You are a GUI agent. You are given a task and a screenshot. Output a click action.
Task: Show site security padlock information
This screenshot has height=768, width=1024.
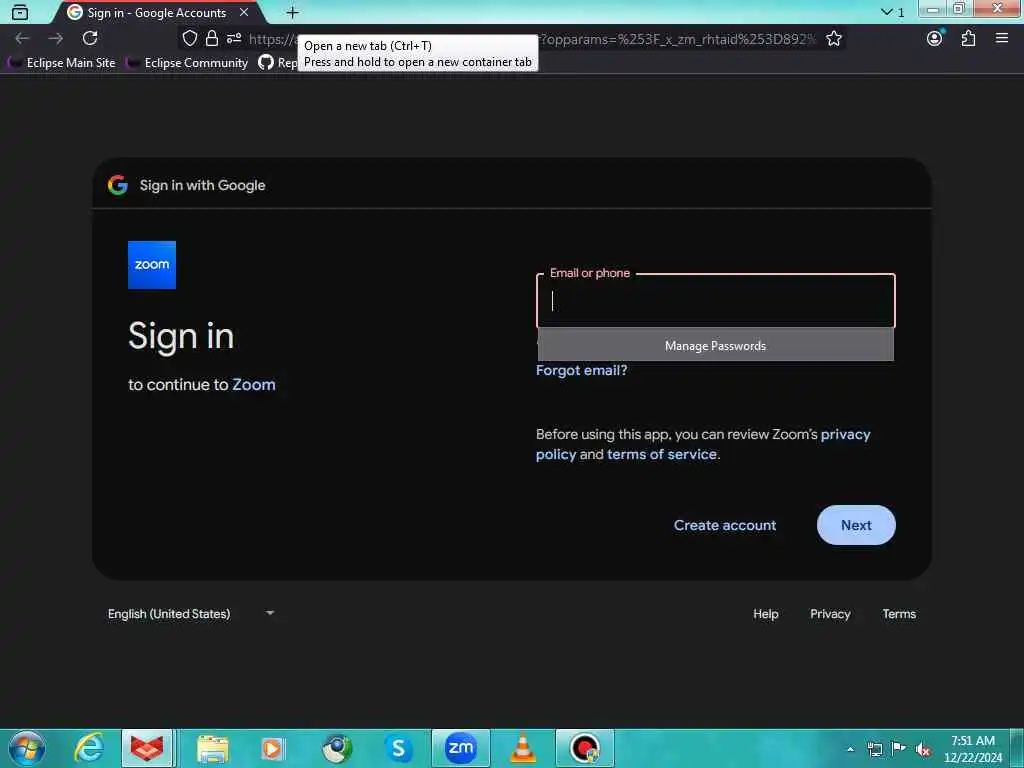(x=212, y=39)
